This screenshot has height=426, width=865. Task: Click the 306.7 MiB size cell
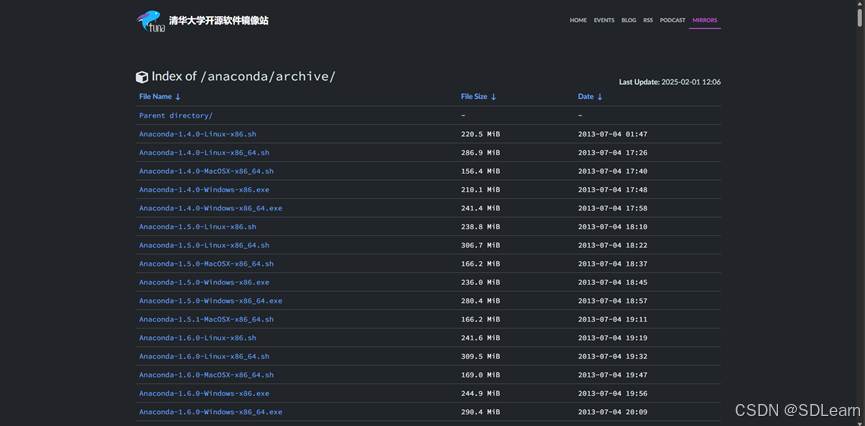(480, 245)
